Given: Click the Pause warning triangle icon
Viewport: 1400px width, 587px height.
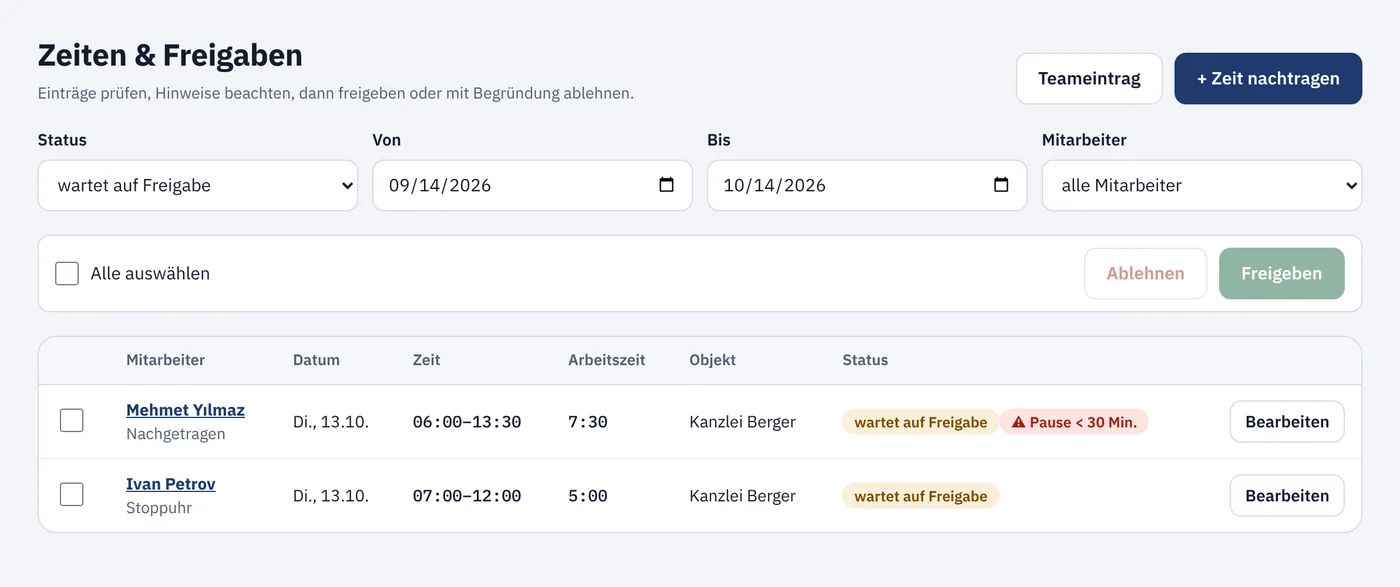Looking at the screenshot, I should point(1019,423).
